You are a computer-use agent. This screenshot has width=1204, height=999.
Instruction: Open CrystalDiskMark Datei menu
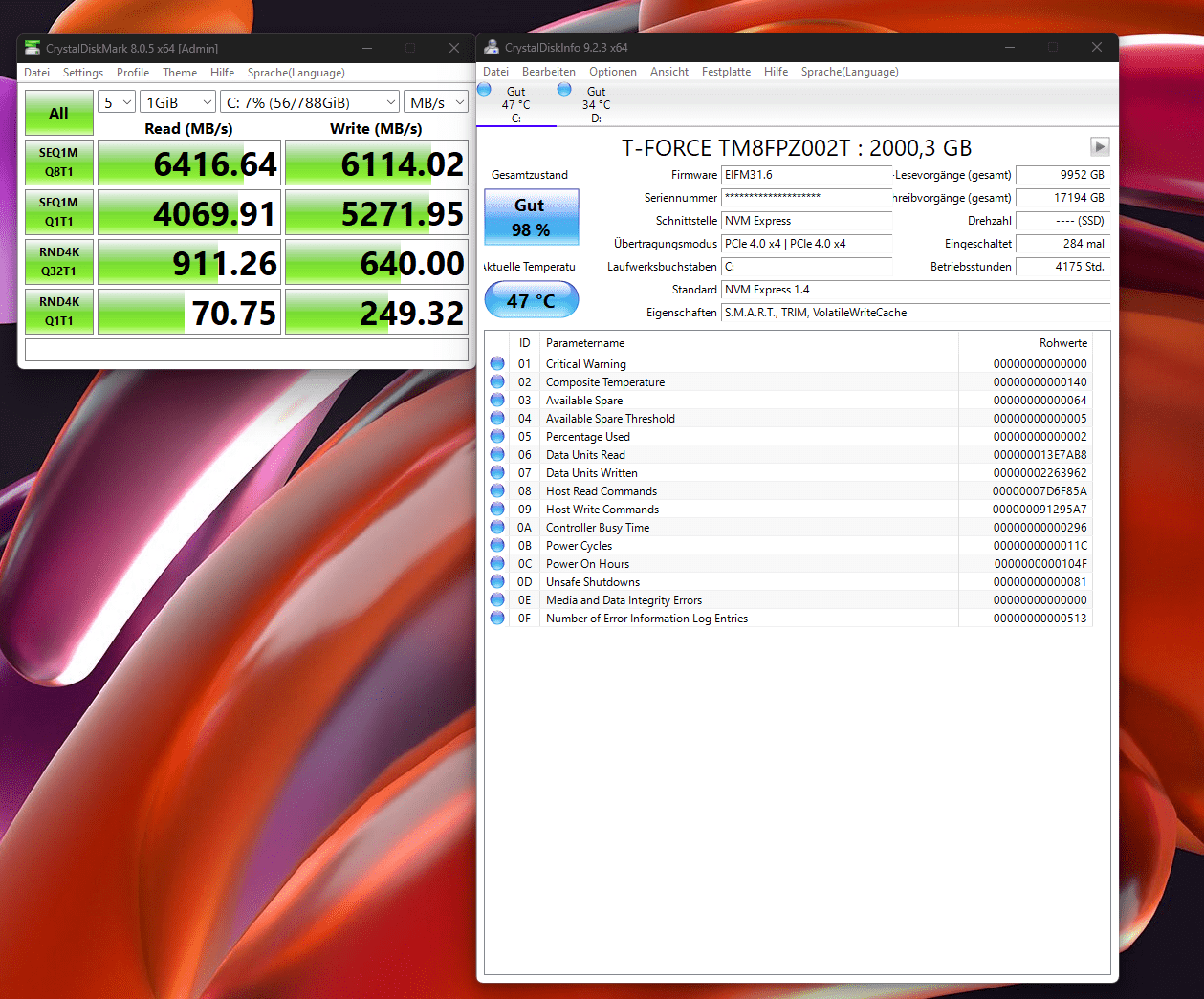[x=36, y=73]
